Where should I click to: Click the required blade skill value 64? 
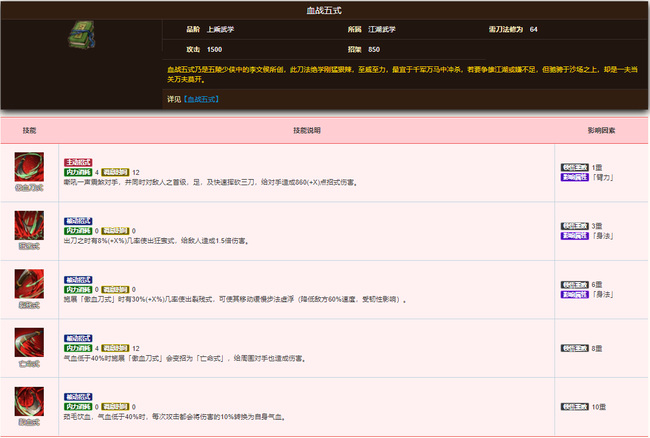534,29
